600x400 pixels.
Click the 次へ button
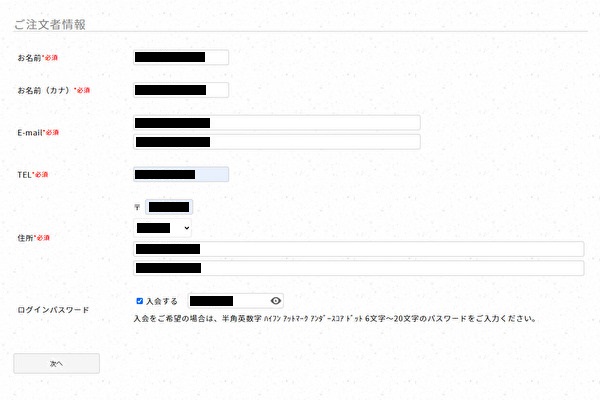click(57, 363)
